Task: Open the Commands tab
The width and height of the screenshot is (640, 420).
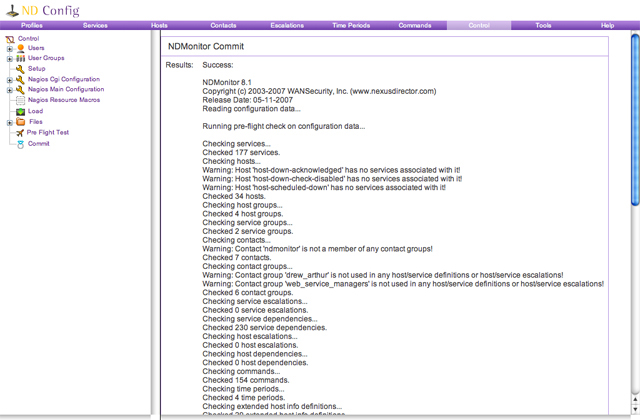Action: pyautogui.click(x=415, y=25)
